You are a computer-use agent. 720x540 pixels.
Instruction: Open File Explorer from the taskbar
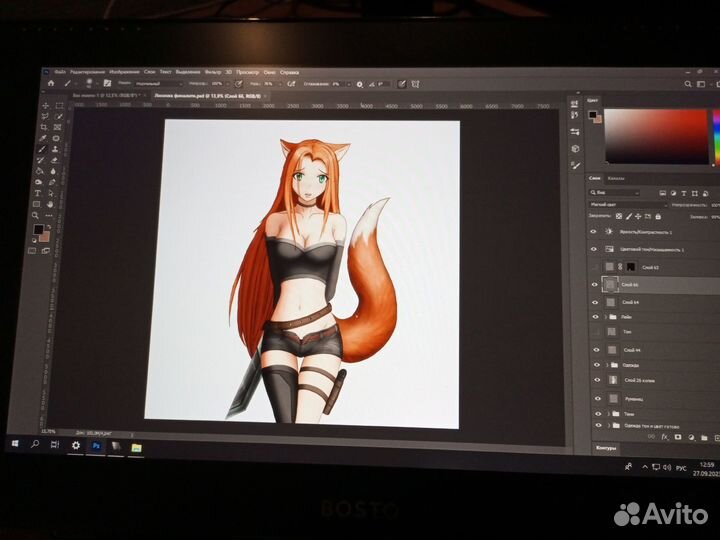click(136, 447)
